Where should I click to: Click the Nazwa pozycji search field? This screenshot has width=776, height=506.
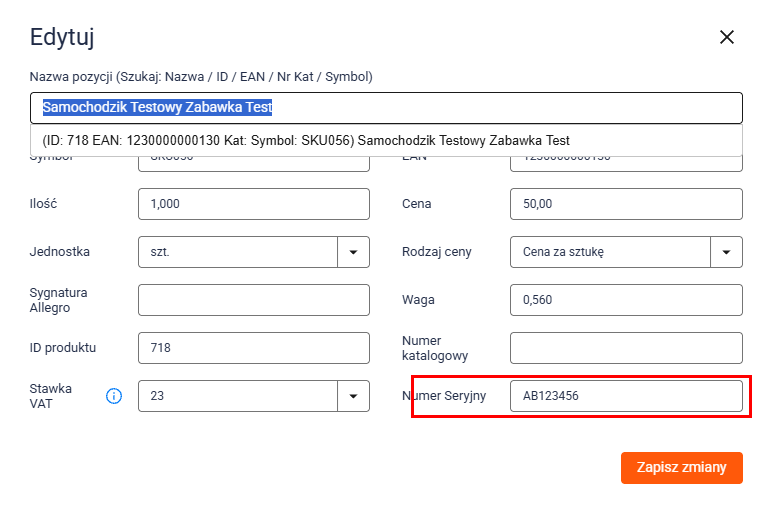386,108
